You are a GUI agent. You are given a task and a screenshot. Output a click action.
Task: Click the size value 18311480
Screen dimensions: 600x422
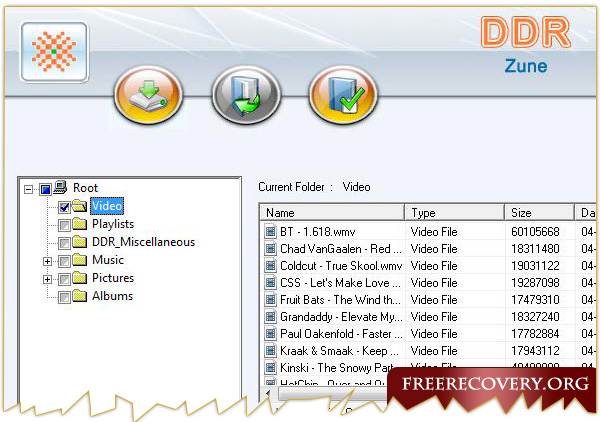click(535, 249)
